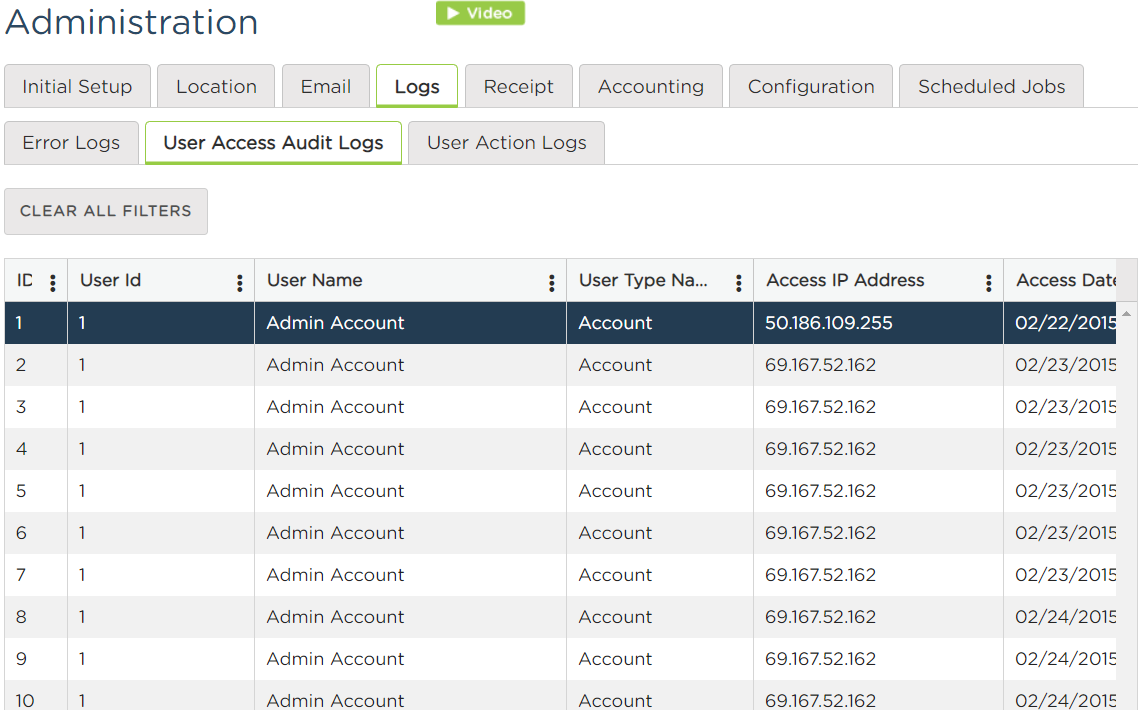Open the Location tab
The width and height of the screenshot is (1141, 710).
pos(216,87)
